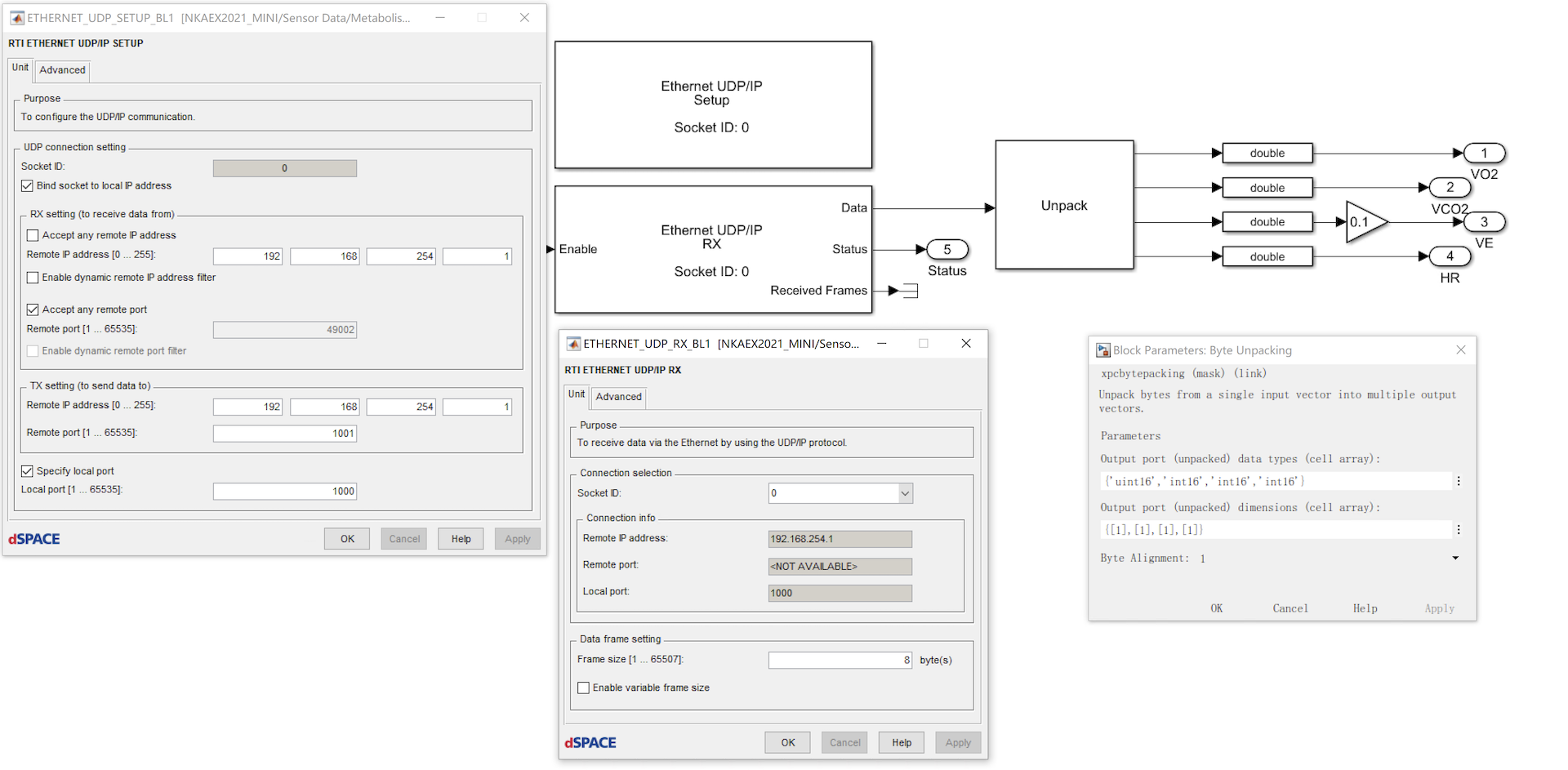This screenshot has height=770, width=1568.
Task: Open the options dots beside data types field
Action: (1459, 482)
